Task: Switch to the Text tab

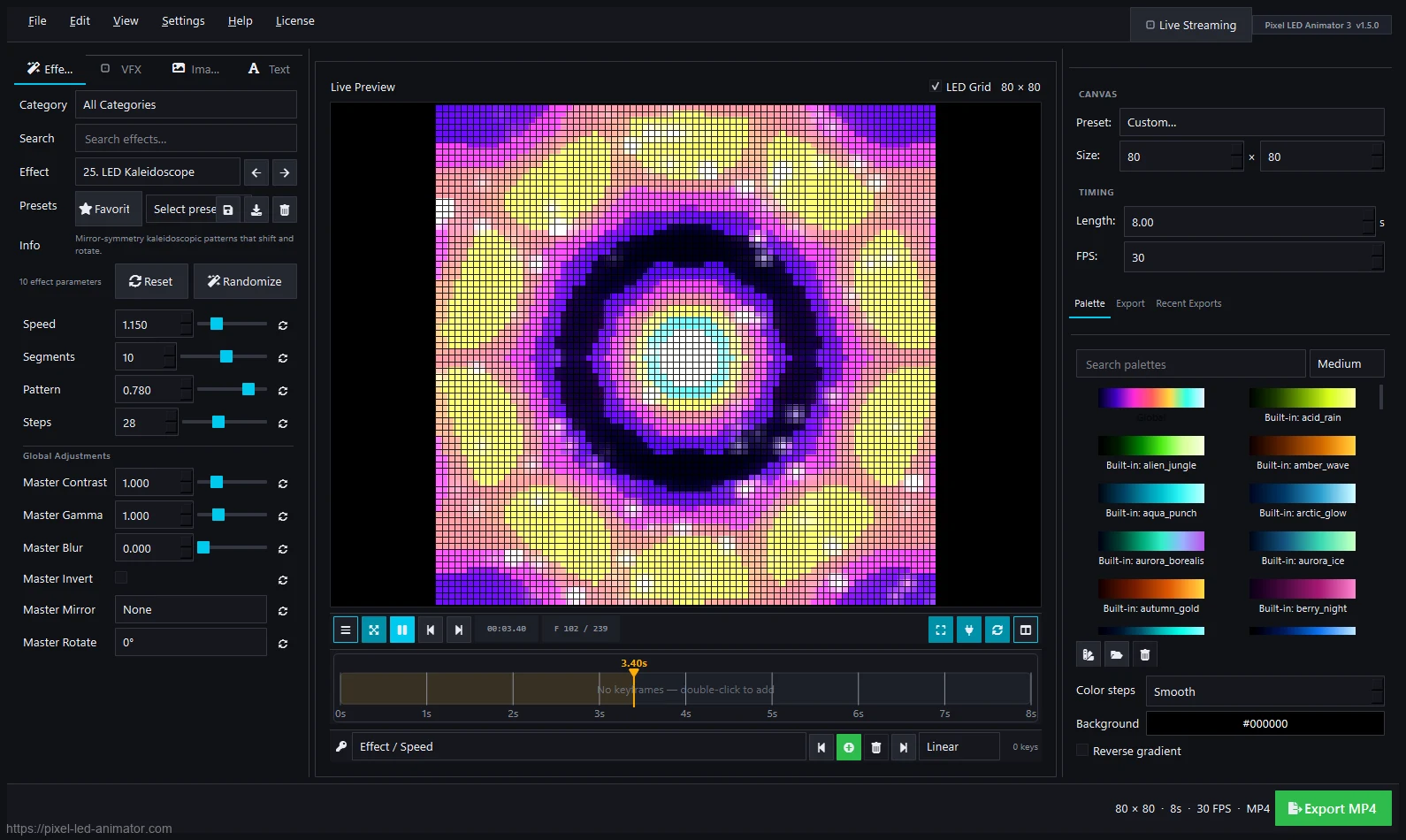Action: click(x=269, y=69)
